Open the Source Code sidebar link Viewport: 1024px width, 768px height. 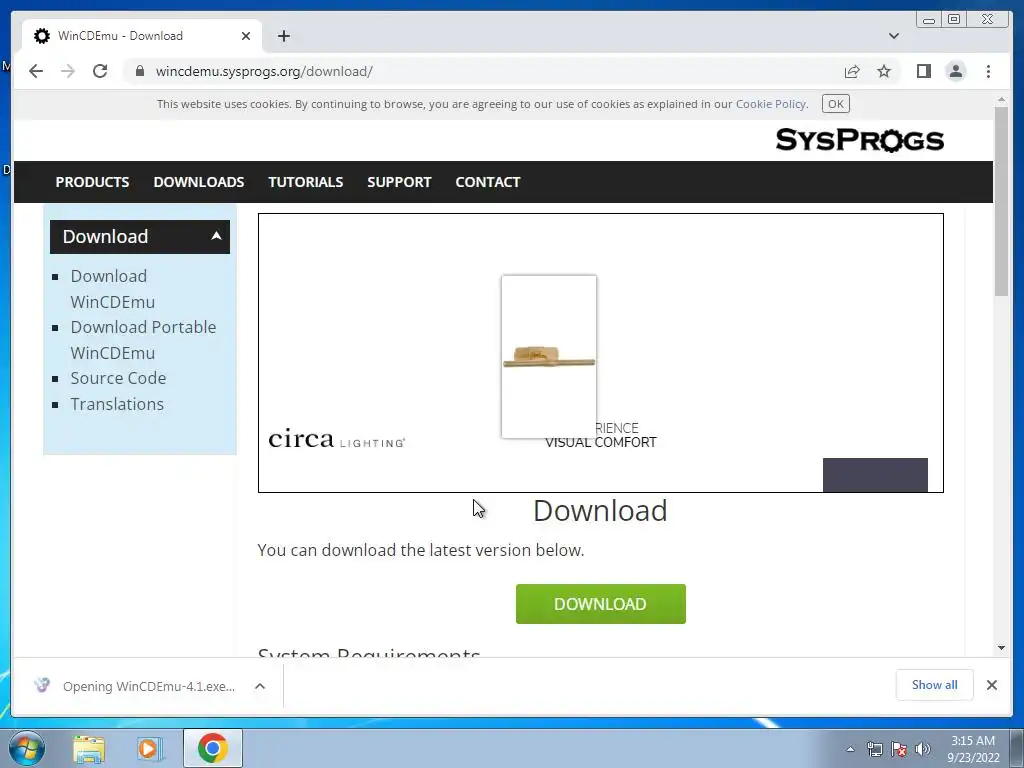click(x=118, y=378)
